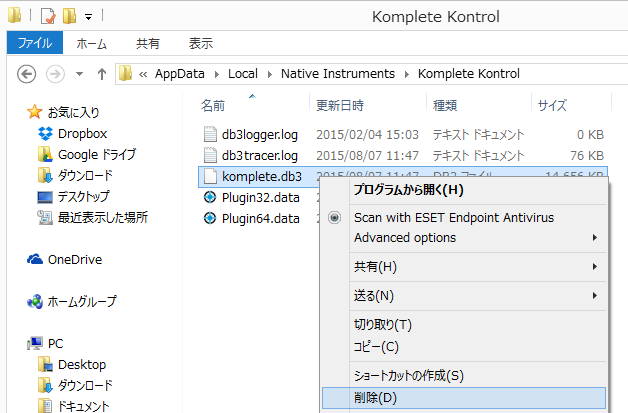Click Komplete Kontrol in the address breadcrumb
The height and width of the screenshot is (413, 628).
click(x=469, y=74)
